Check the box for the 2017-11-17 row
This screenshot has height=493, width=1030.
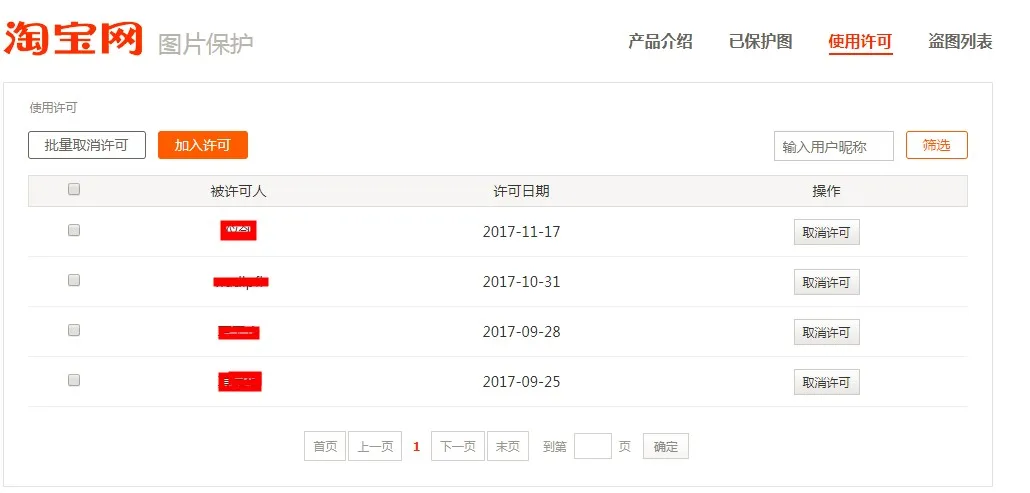click(x=74, y=230)
